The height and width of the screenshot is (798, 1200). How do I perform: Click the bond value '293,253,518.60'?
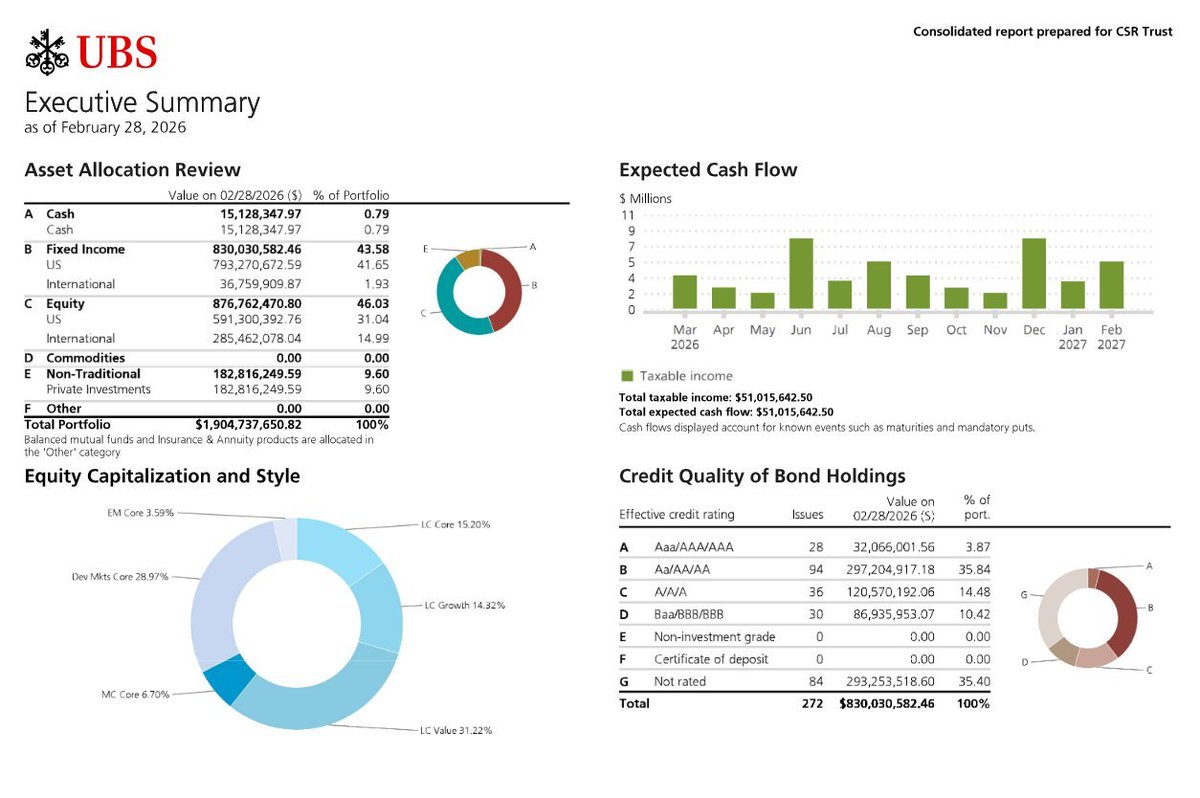click(x=889, y=682)
